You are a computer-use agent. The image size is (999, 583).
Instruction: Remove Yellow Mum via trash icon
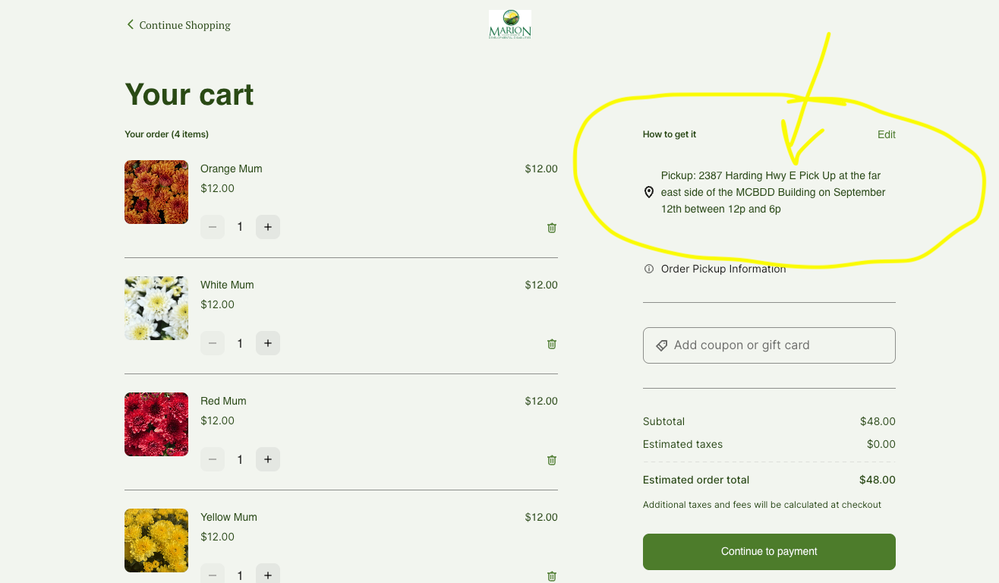pos(551,576)
